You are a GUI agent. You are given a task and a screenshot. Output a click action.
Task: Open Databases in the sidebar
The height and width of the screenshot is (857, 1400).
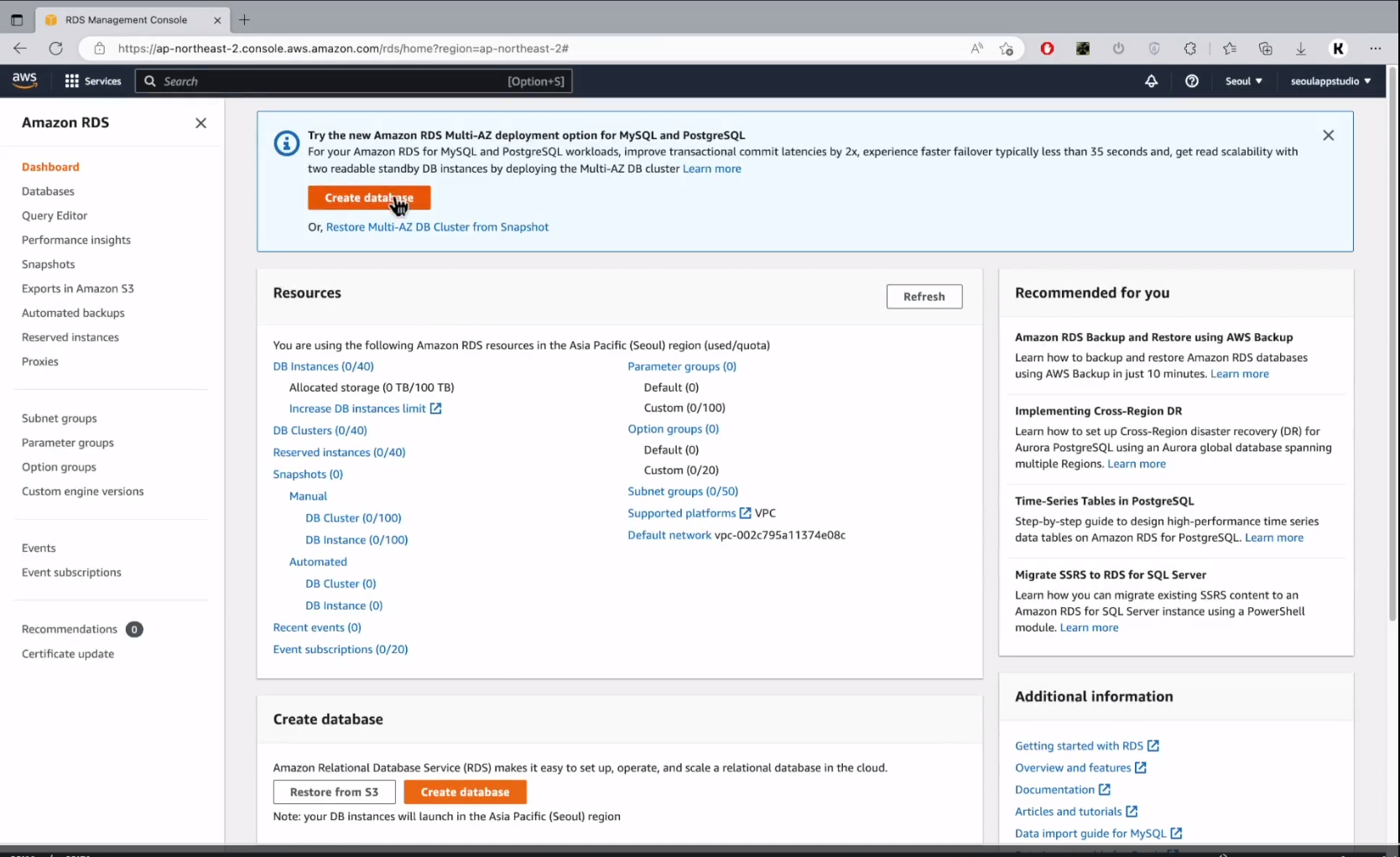48,191
